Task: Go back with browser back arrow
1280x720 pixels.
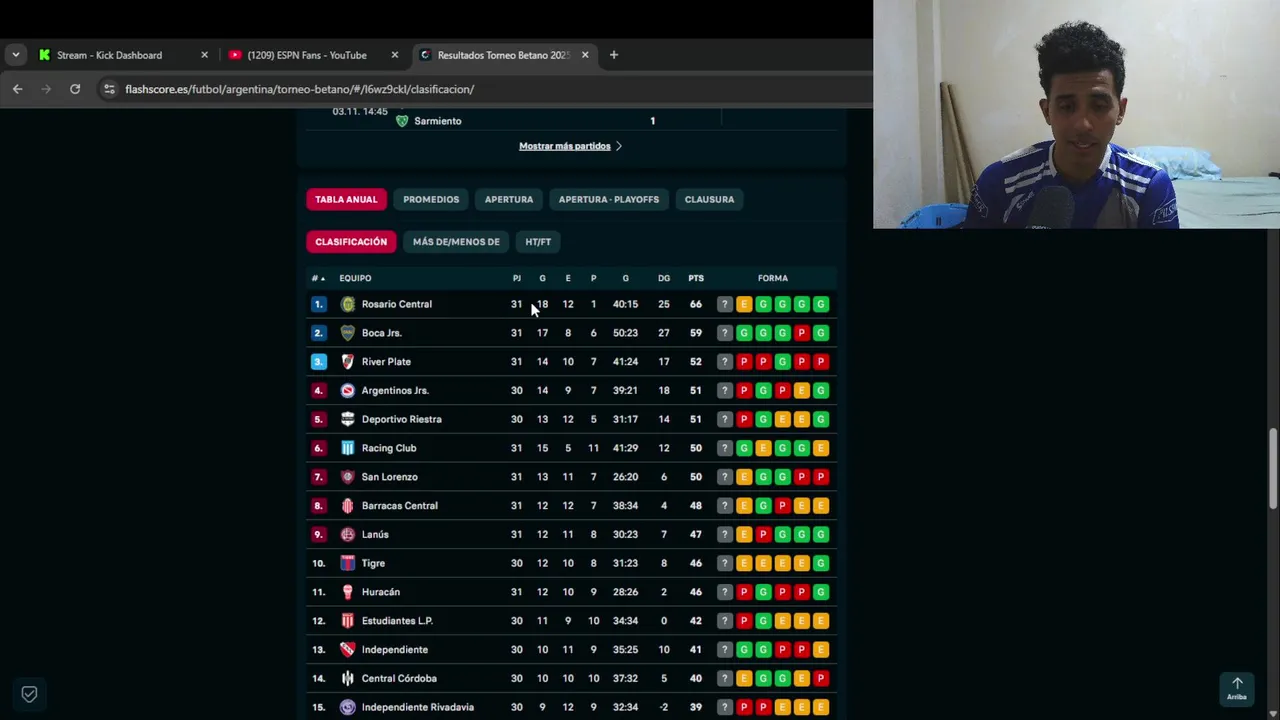Action: coord(17,89)
